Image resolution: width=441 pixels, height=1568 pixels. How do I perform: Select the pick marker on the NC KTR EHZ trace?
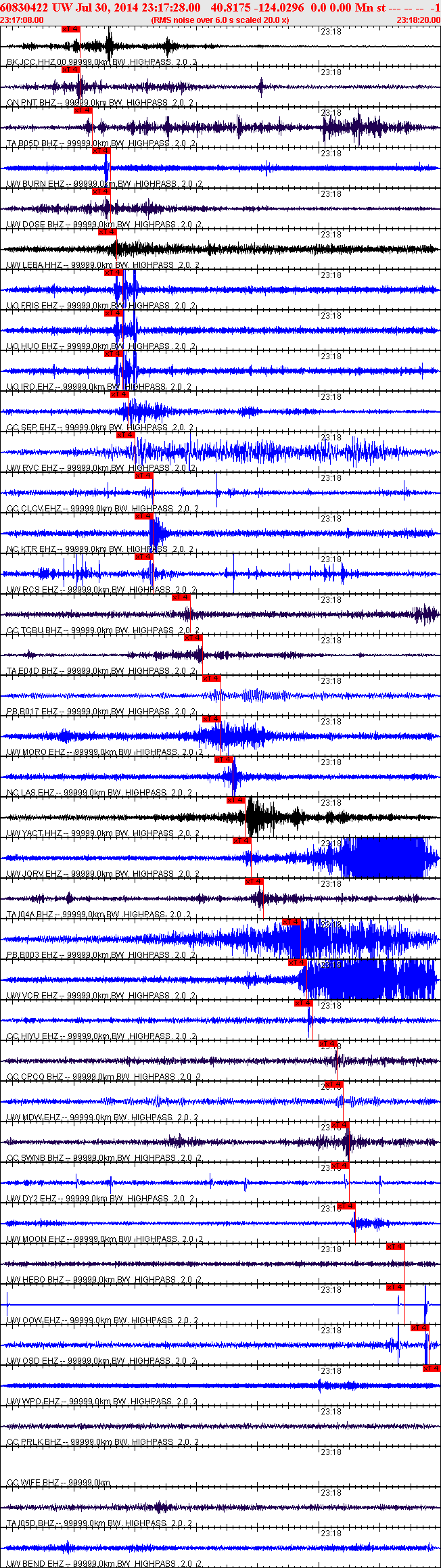pos(143,516)
